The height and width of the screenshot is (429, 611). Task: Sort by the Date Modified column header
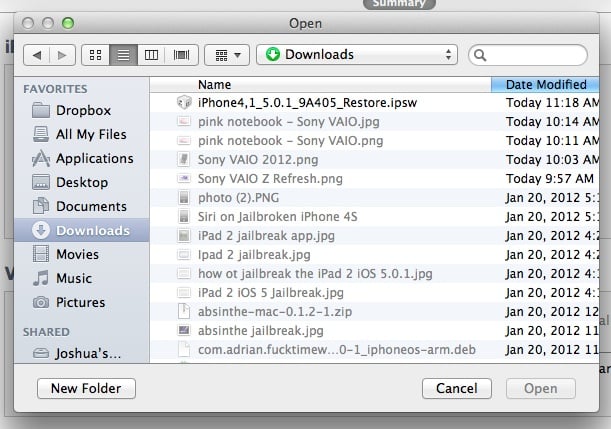click(x=545, y=85)
